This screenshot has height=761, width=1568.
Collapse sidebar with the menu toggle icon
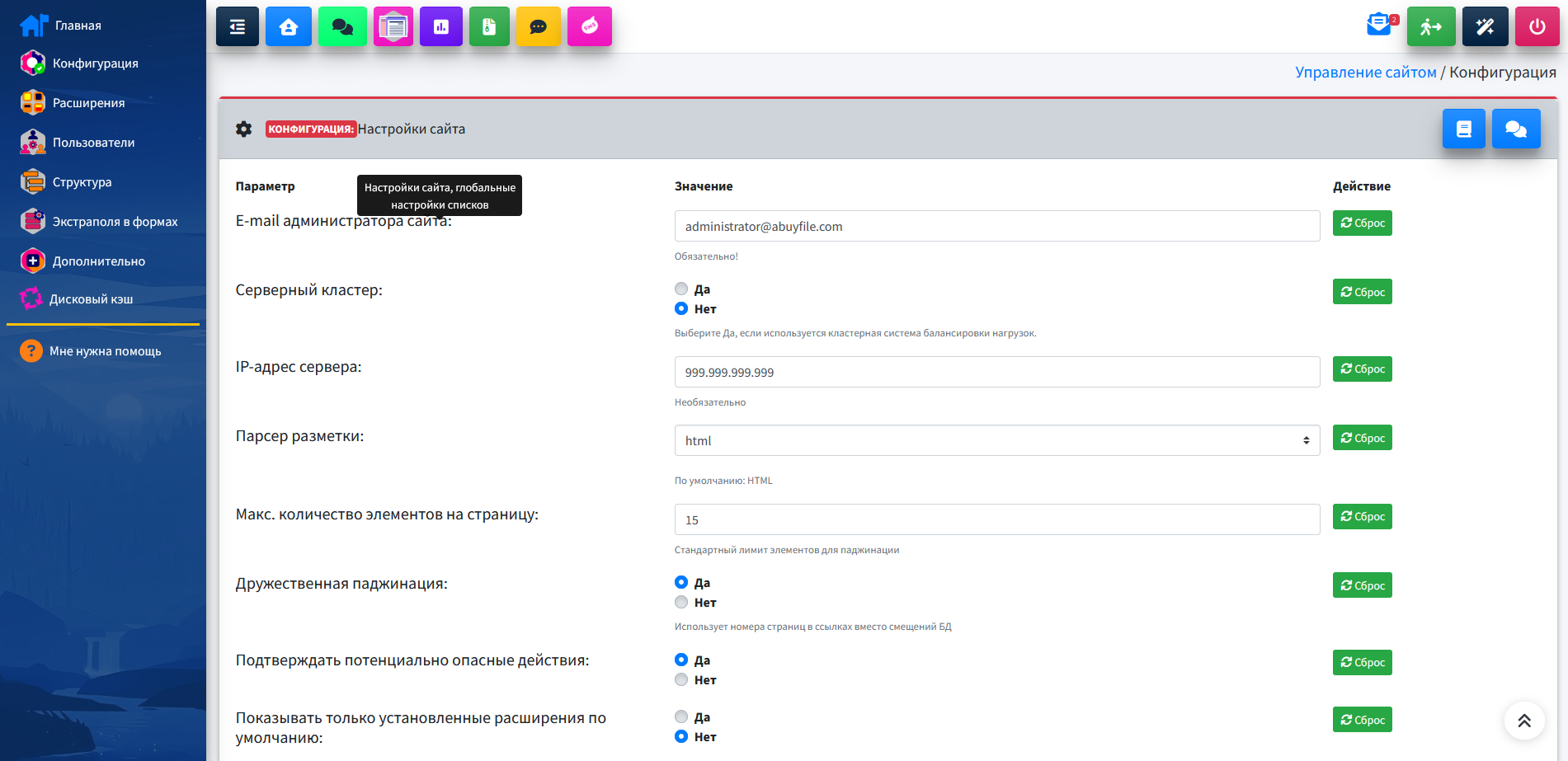(x=238, y=26)
